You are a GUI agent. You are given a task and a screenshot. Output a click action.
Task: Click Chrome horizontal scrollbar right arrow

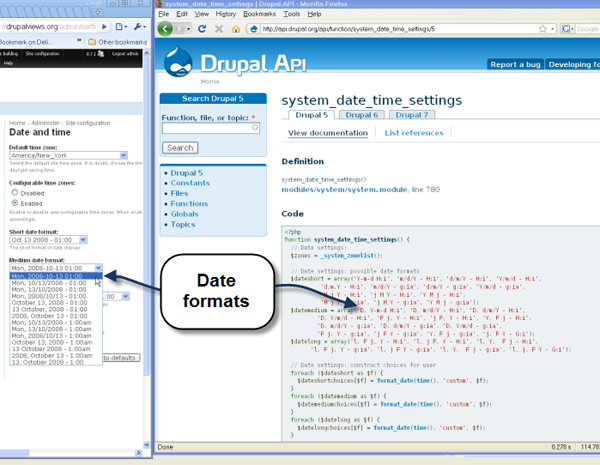pos(139,453)
